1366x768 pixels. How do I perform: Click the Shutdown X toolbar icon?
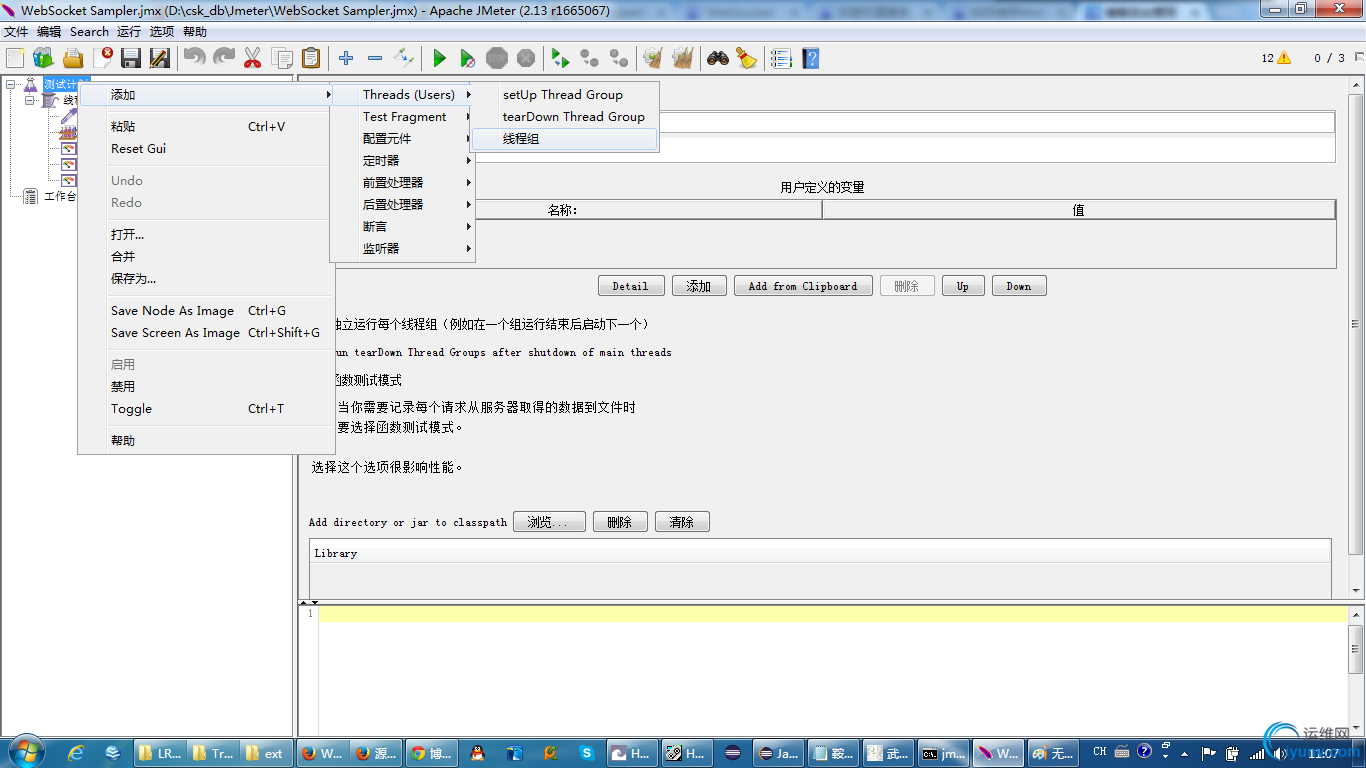(526, 58)
